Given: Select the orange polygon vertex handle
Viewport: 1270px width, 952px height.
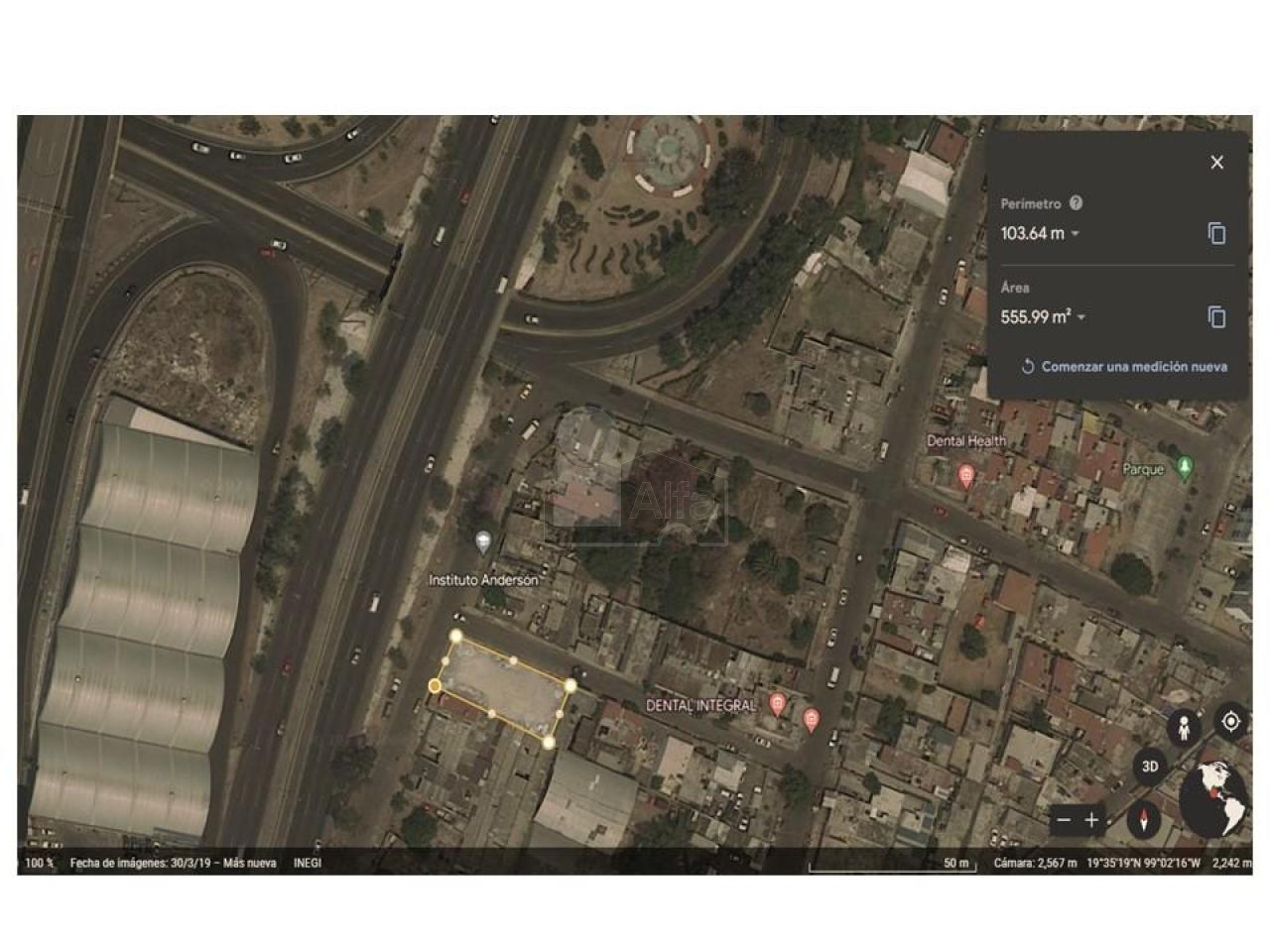Looking at the screenshot, I should pos(435,685).
